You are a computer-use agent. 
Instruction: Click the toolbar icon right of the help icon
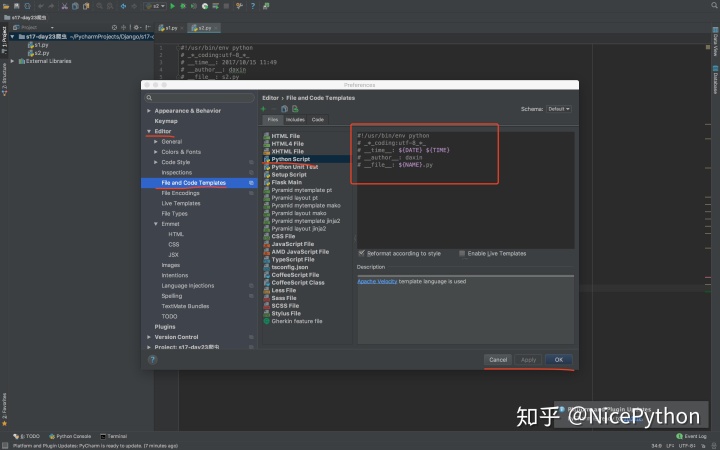266,6
